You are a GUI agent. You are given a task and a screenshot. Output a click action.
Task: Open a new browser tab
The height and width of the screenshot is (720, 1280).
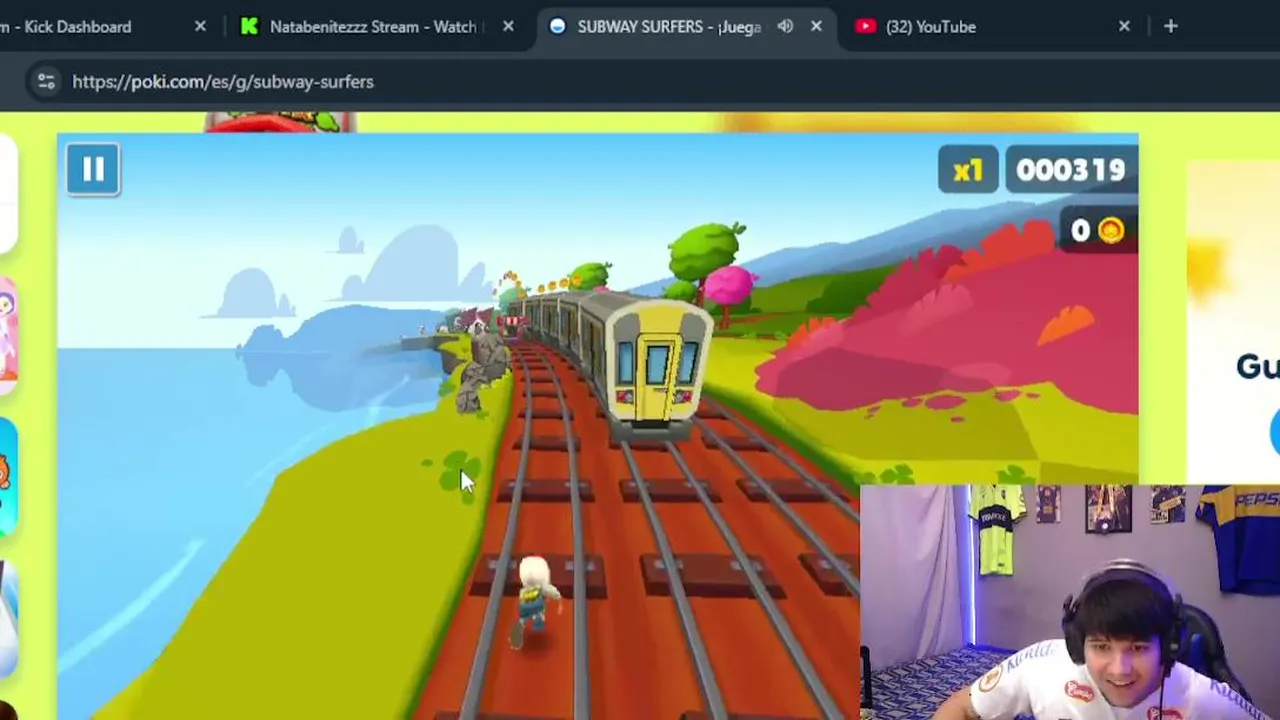1171,27
